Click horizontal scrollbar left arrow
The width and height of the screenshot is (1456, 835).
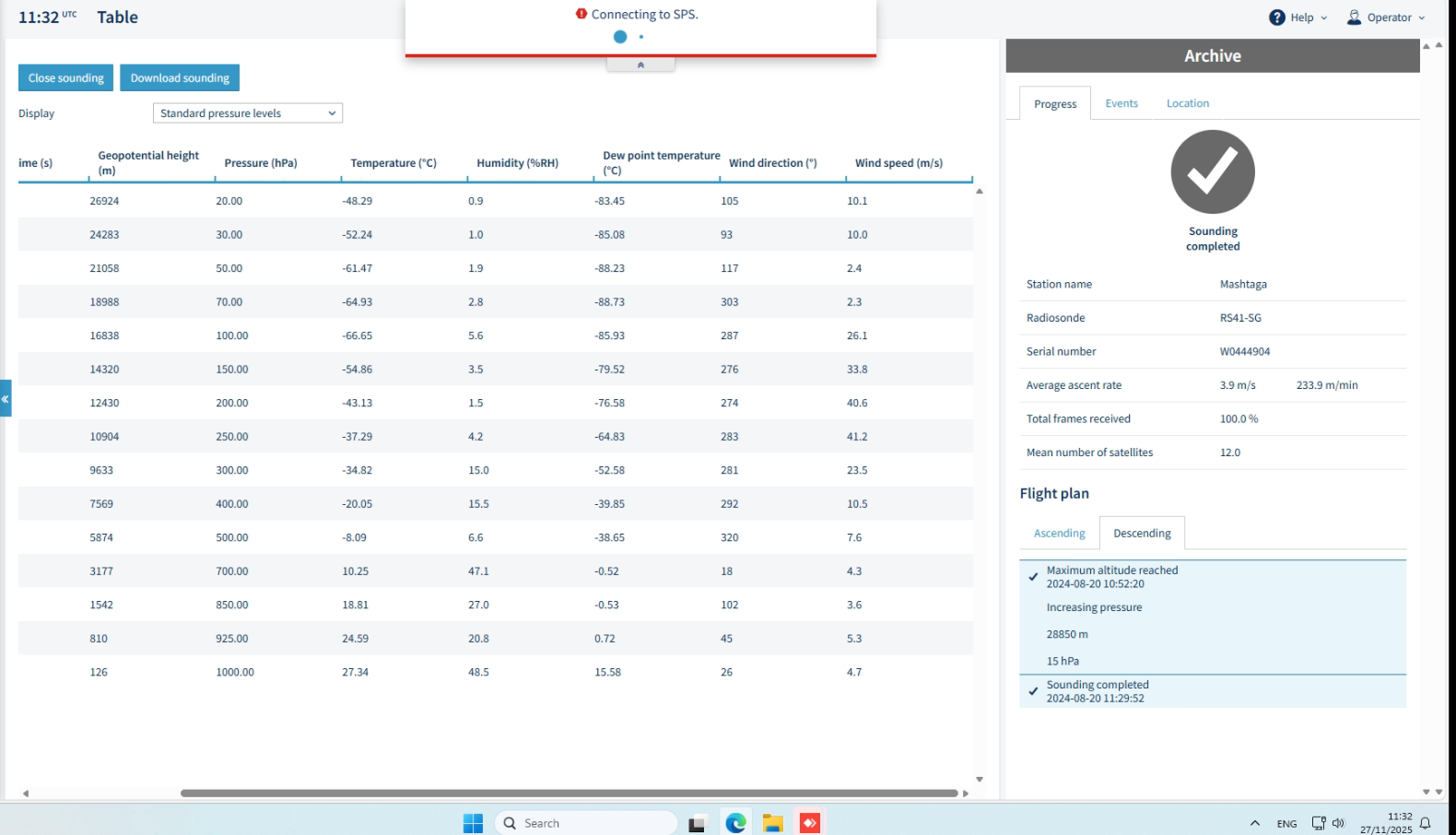click(x=26, y=793)
